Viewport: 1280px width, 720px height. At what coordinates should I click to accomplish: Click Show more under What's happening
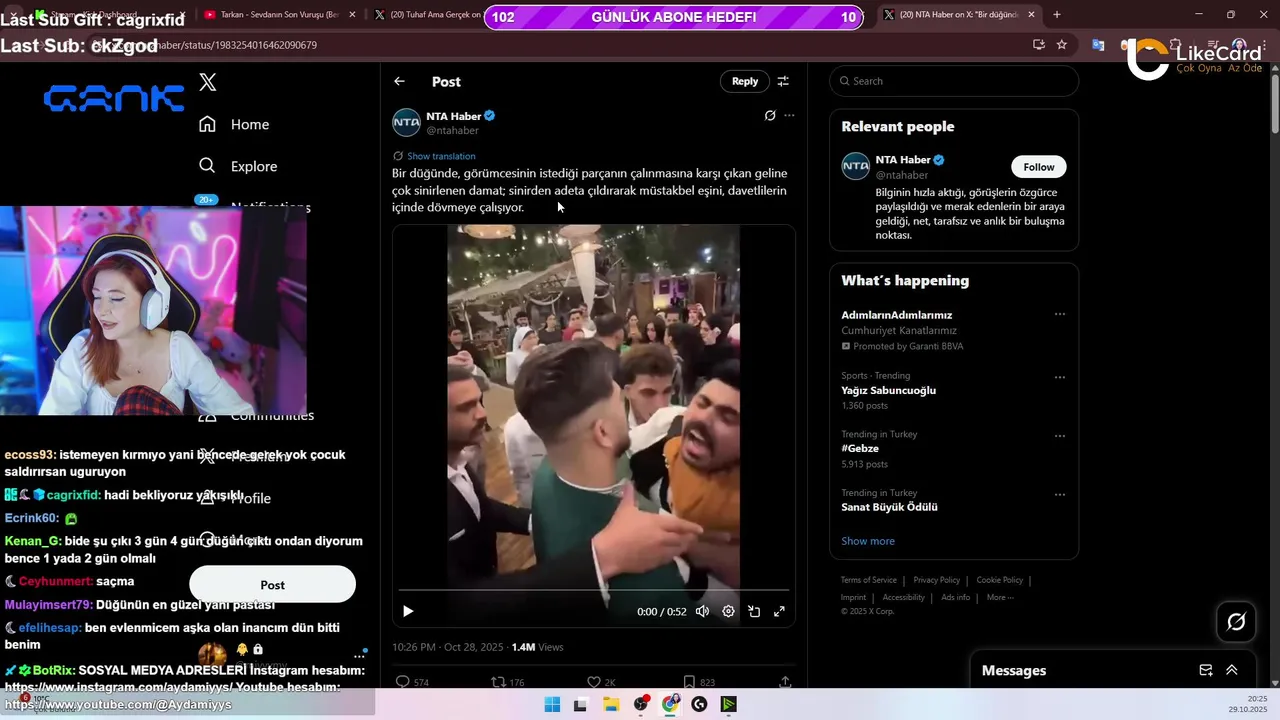[x=868, y=541]
